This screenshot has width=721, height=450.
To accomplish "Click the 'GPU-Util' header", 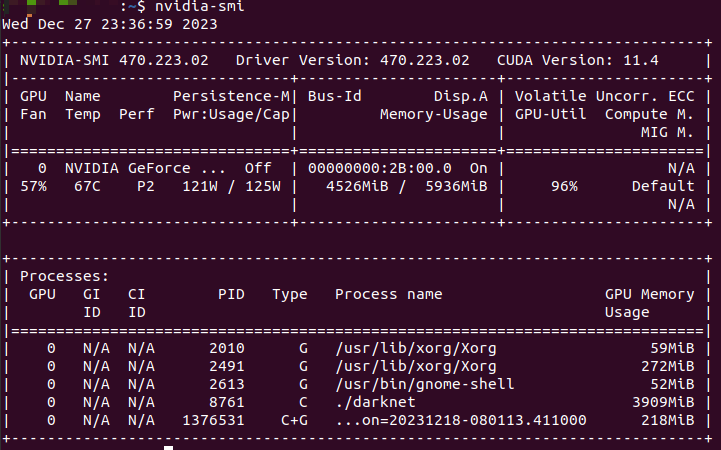I will [x=550, y=114].
